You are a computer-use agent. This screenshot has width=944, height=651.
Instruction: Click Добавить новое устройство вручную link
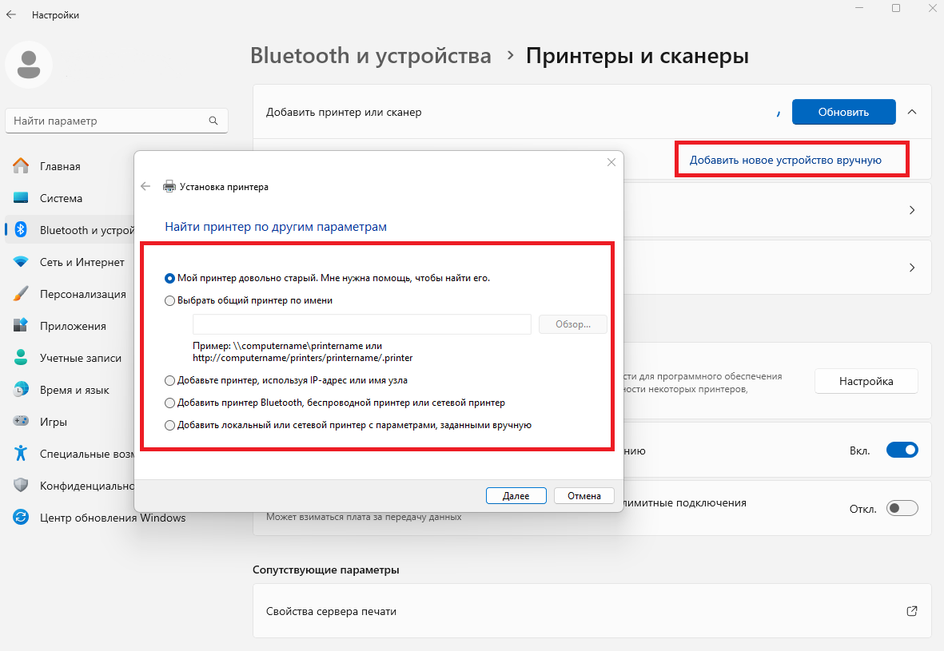click(785, 160)
